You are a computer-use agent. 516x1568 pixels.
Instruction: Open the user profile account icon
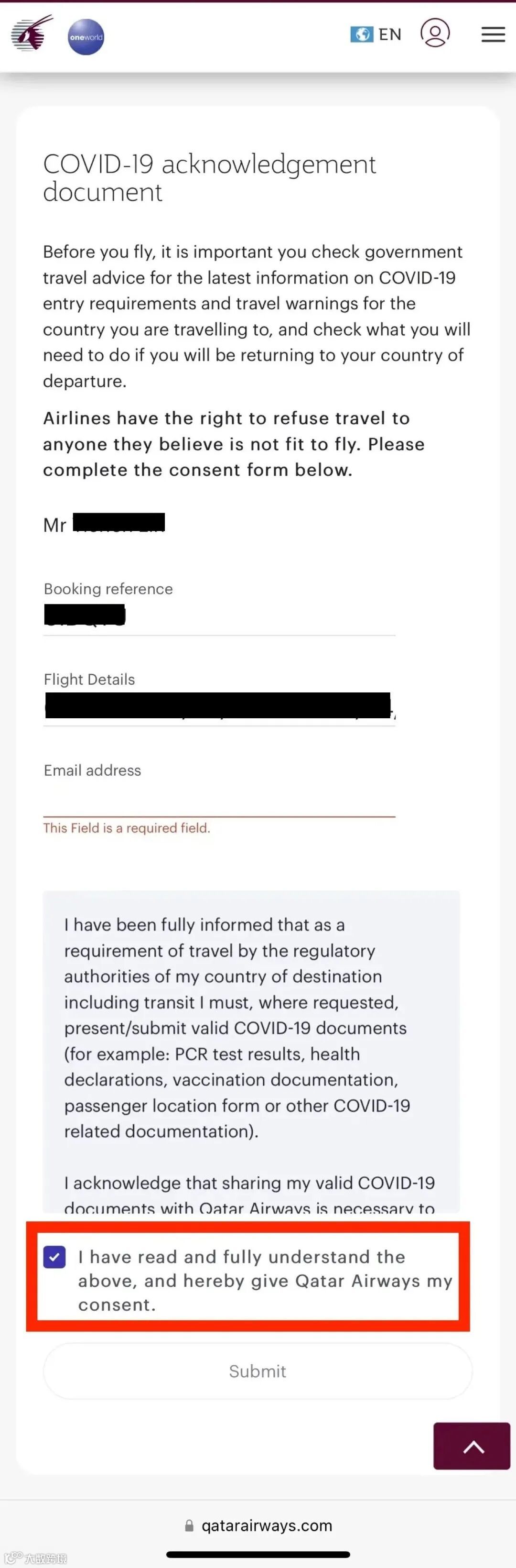[435, 33]
